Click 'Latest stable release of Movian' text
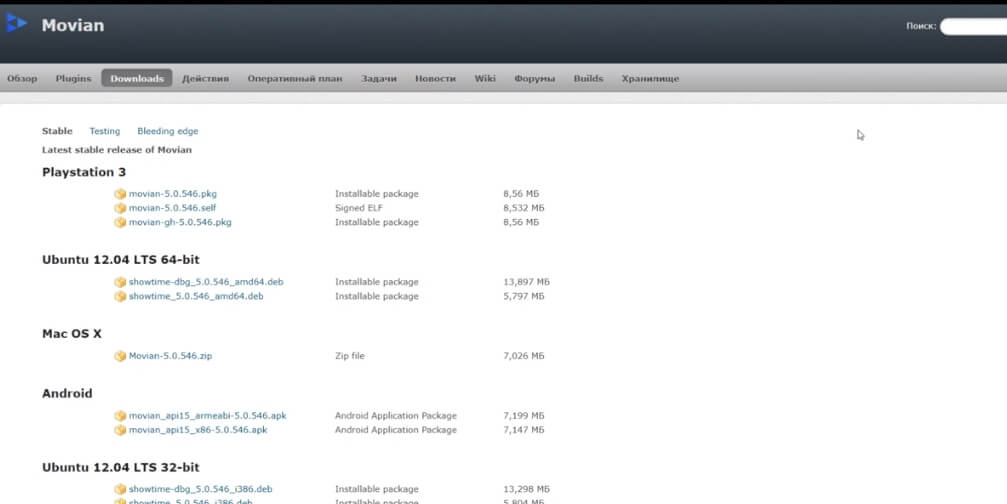The height and width of the screenshot is (504, 1007). tap(117, 150)
